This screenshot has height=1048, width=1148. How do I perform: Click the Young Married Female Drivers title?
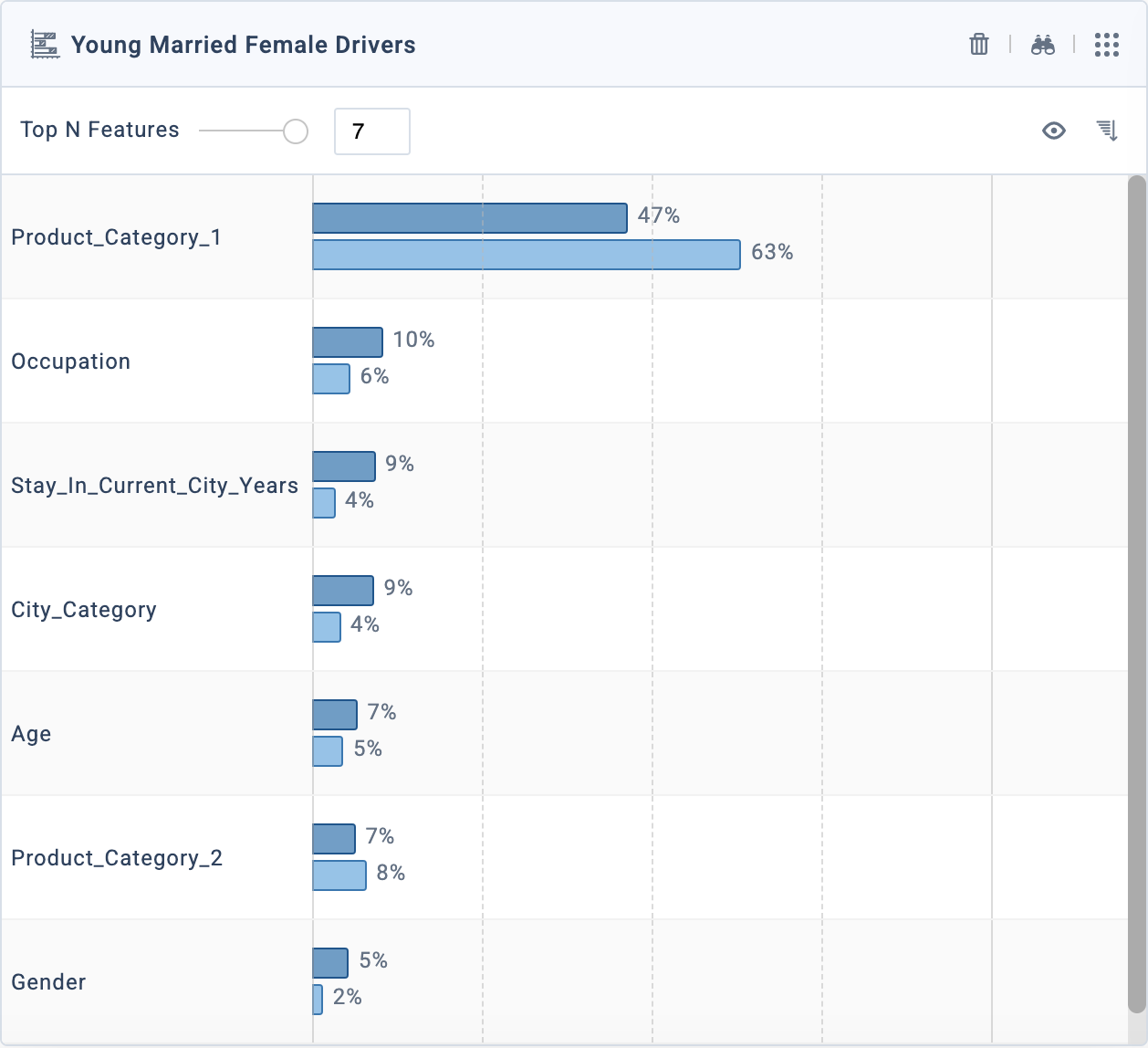click(x=243, y=45)
